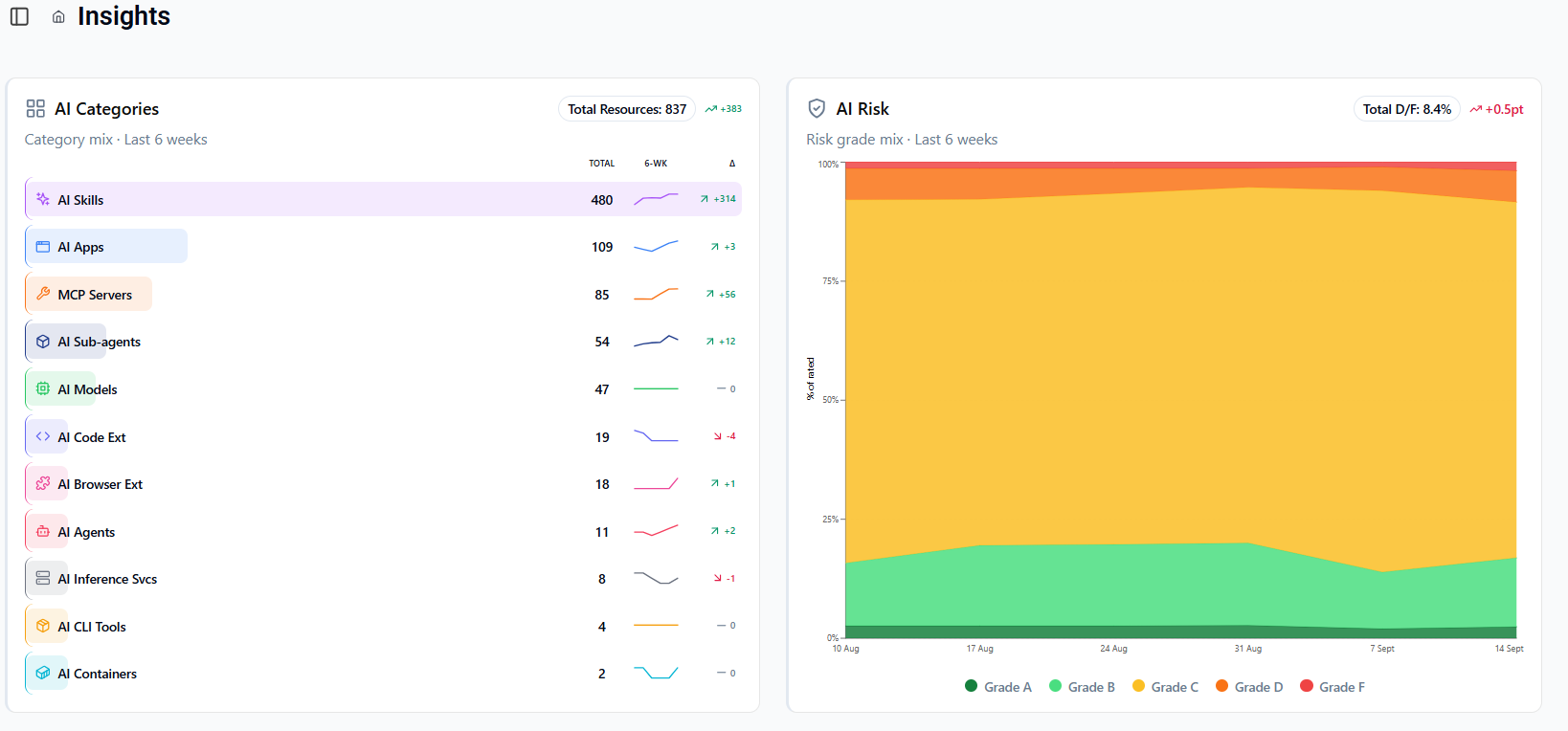Click the +0.5pt risk change indicator
The width and height of the screenshot is (1568, 731).
[1497, 109]
